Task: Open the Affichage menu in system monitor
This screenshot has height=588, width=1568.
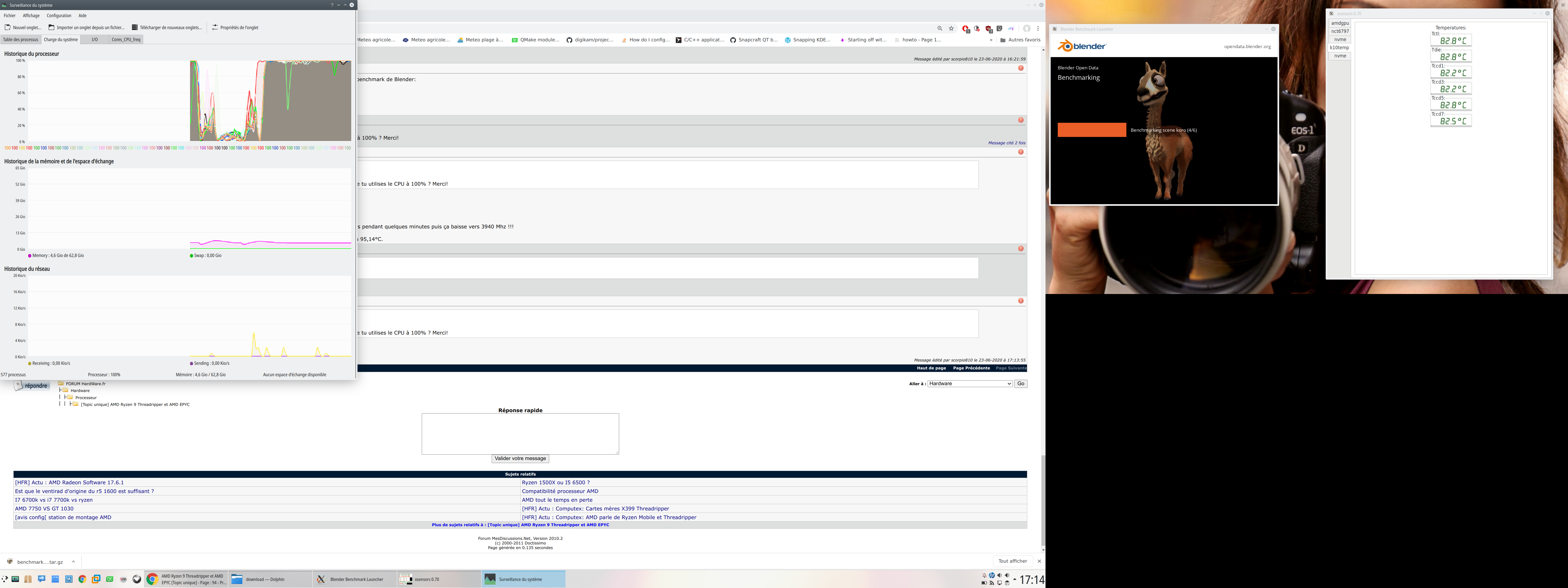Action: pyautogui.click(x=31, y=16)
